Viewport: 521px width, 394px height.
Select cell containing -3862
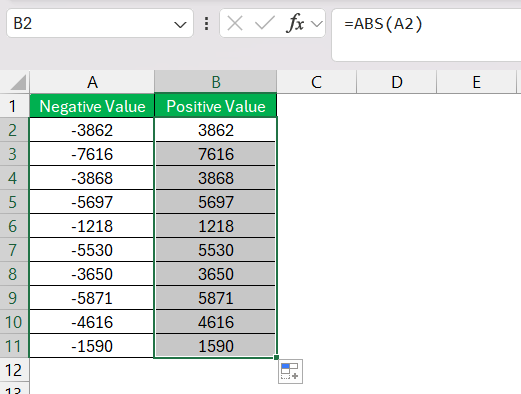coord(92,130)
